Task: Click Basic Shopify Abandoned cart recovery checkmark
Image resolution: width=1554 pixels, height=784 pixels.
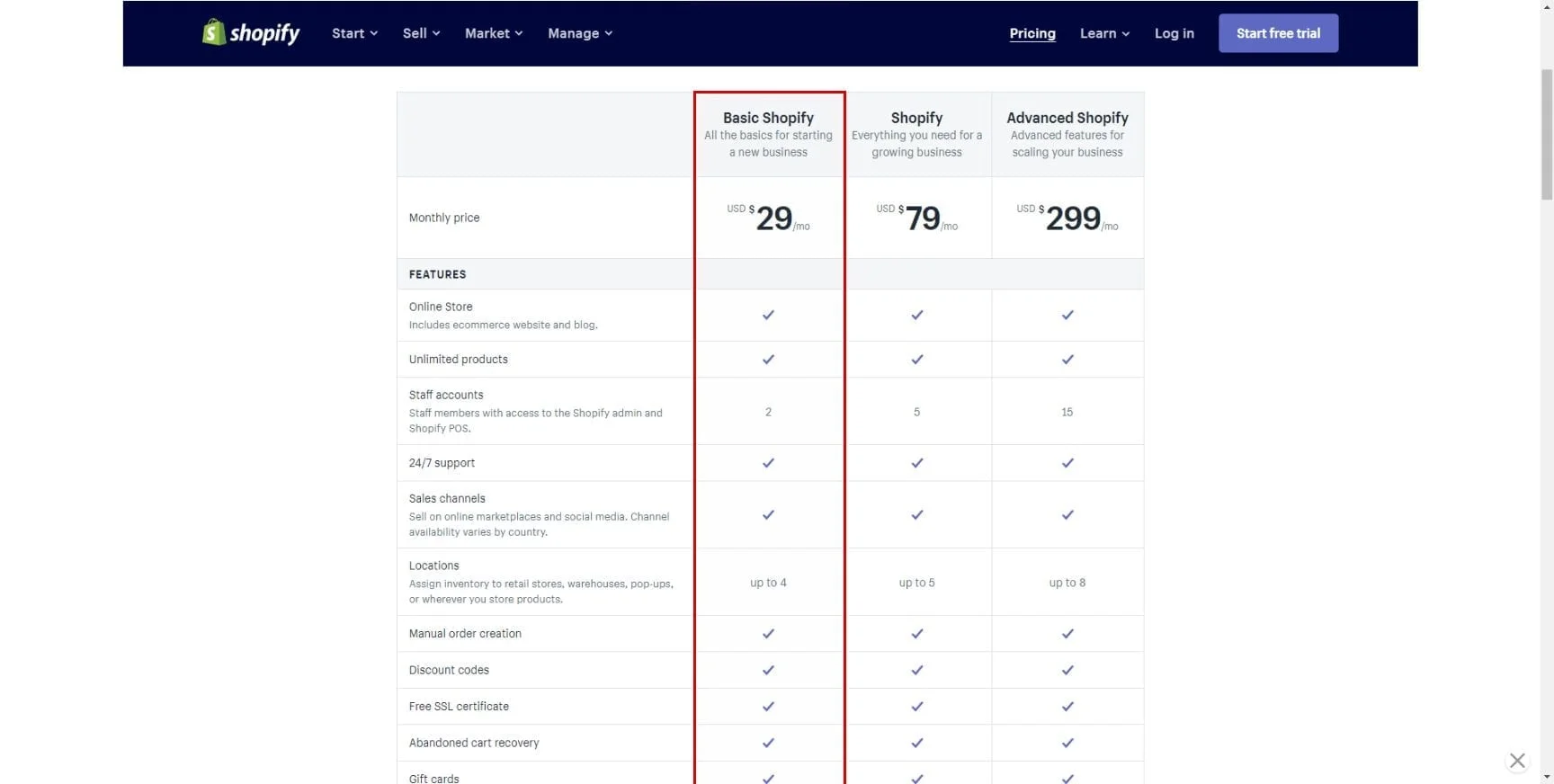Action: coord(768,743)
